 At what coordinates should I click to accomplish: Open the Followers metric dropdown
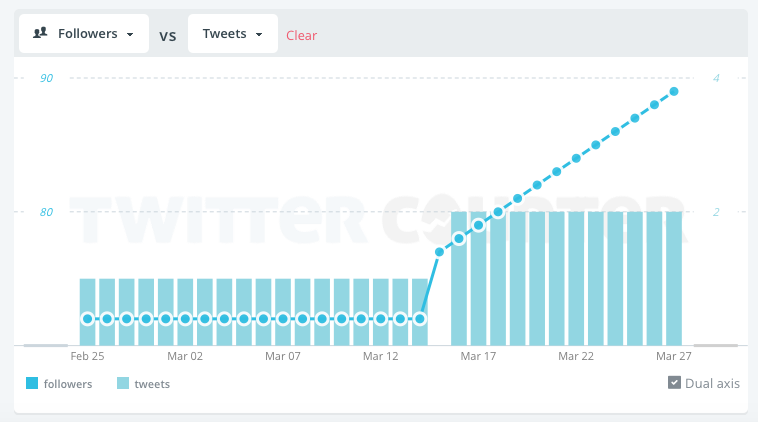(84, 34)
